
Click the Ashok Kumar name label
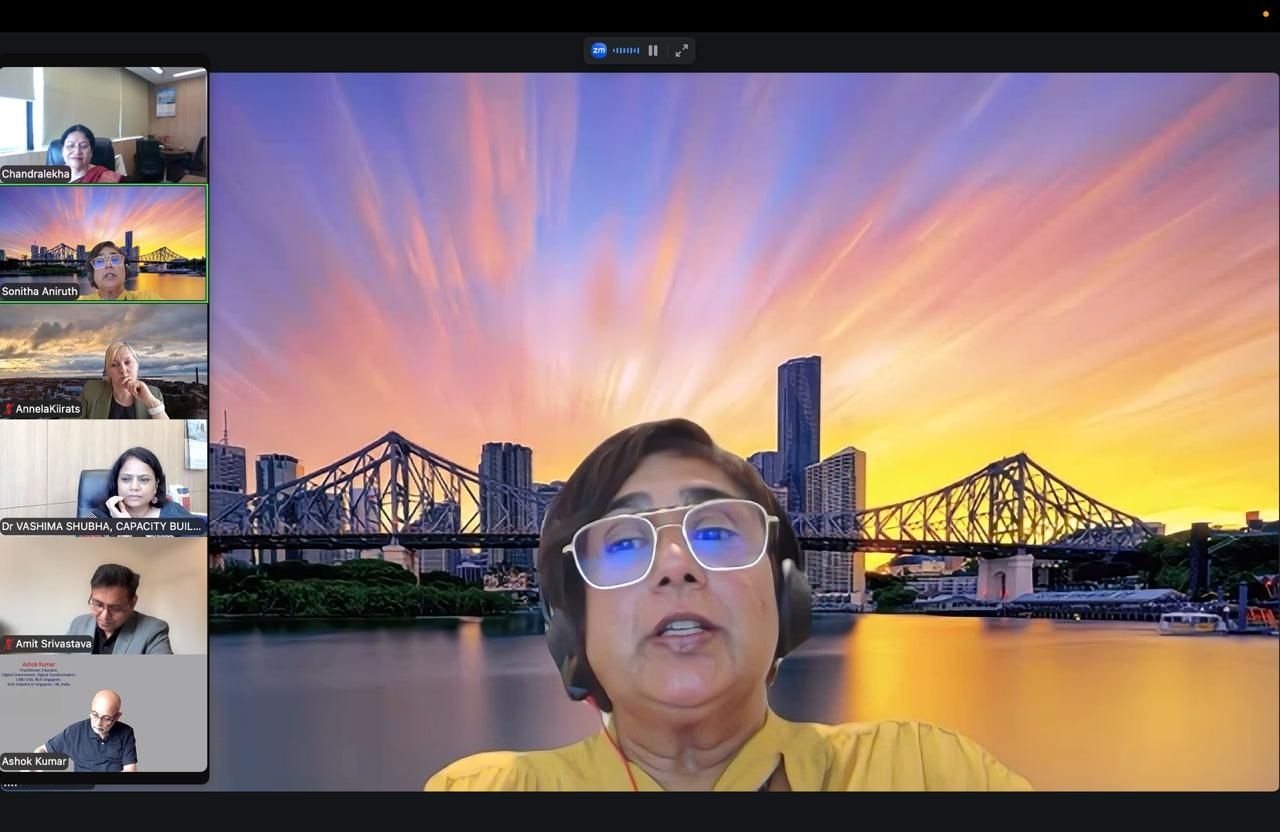[34, 761]
